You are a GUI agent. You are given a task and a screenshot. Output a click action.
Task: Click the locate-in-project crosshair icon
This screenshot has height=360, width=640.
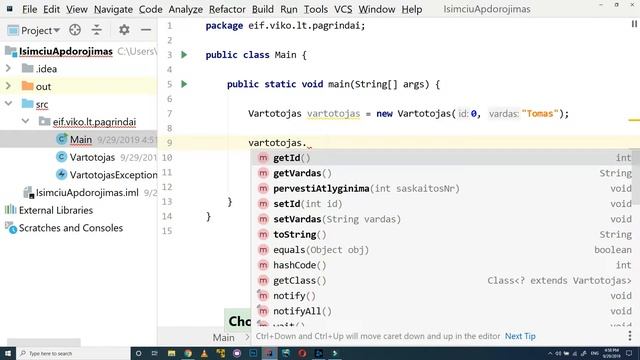click(x=75, y=30)
